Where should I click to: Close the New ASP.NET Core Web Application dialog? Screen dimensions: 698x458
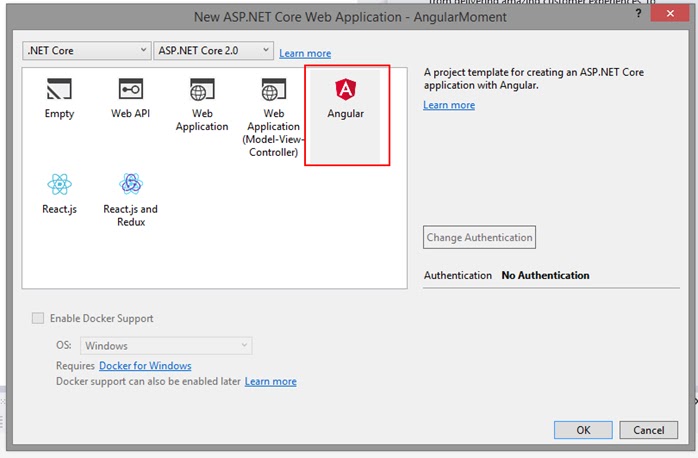point(670,13)
